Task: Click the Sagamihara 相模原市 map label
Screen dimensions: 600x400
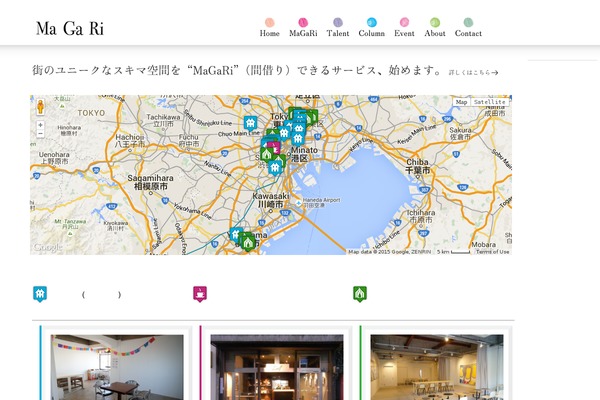Action: [150, 182]
